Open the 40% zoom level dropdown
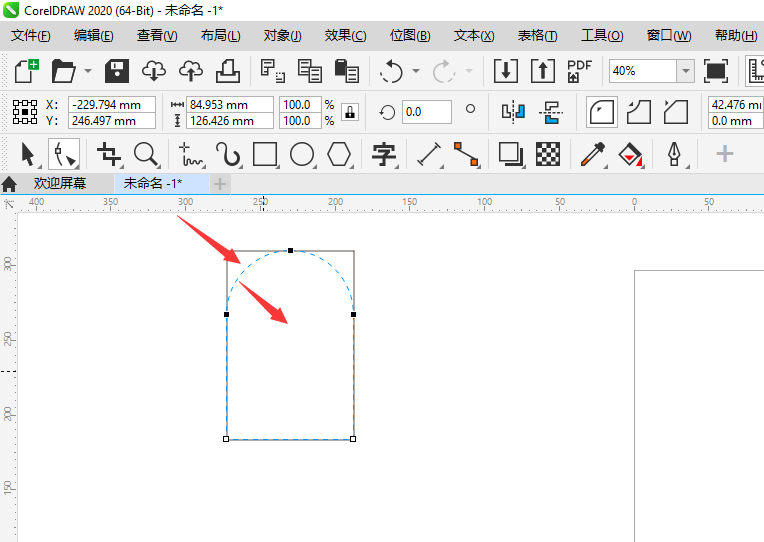Viewport: 764px width, 542px height. point(686,71)
